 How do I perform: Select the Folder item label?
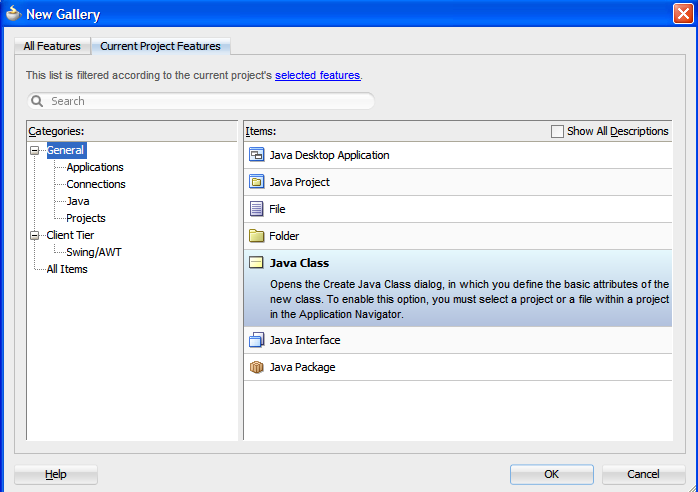point(284,236)
